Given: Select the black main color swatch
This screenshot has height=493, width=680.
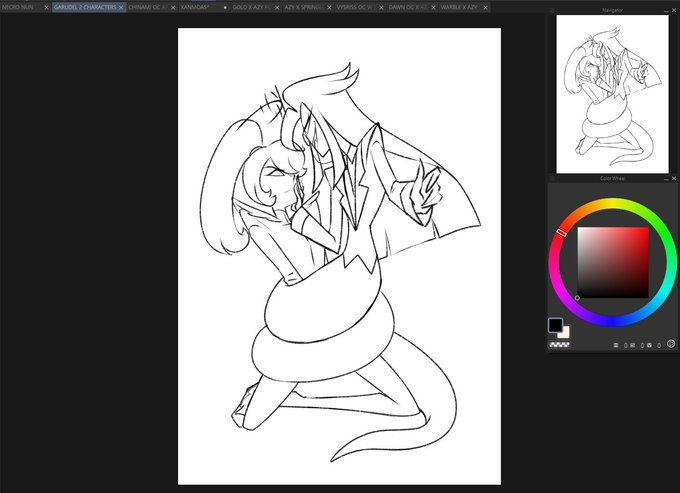Looking at the screenshot, I should pos(555,325).
